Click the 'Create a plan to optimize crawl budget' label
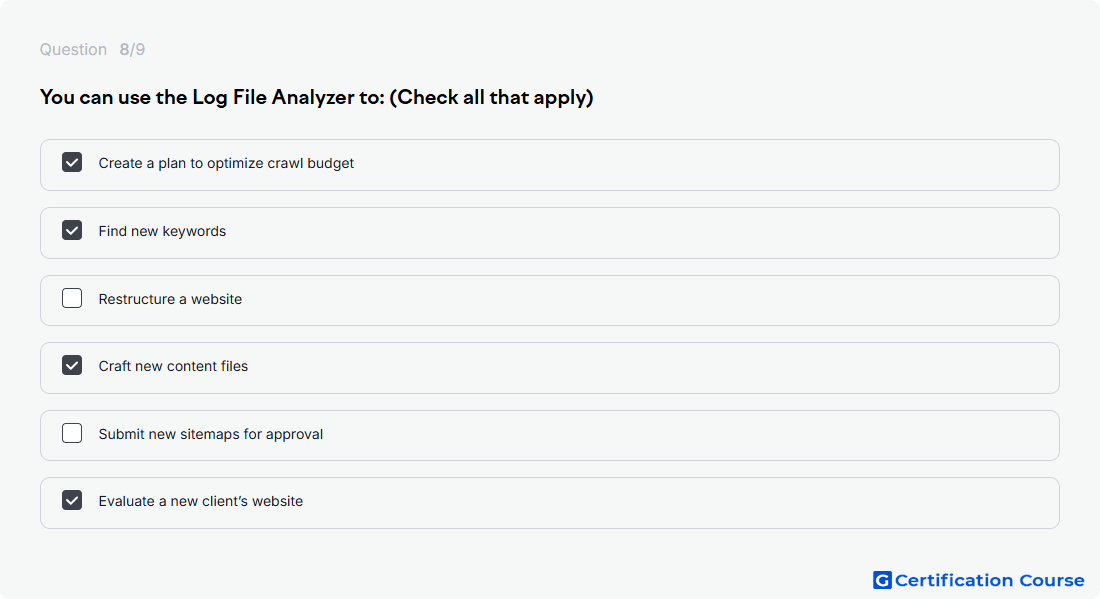1100x599 pixels. [226, 163]
